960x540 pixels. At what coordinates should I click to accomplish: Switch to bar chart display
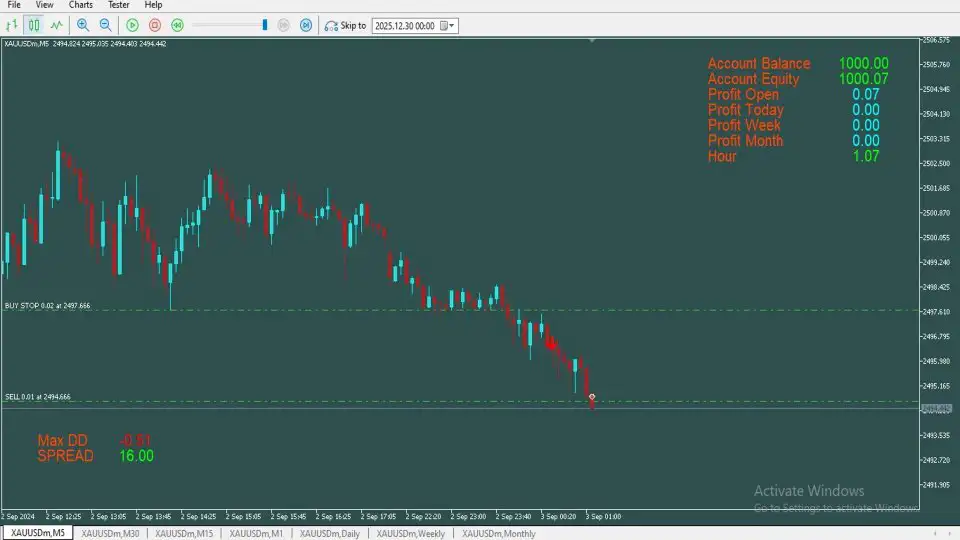click(14, 25)
